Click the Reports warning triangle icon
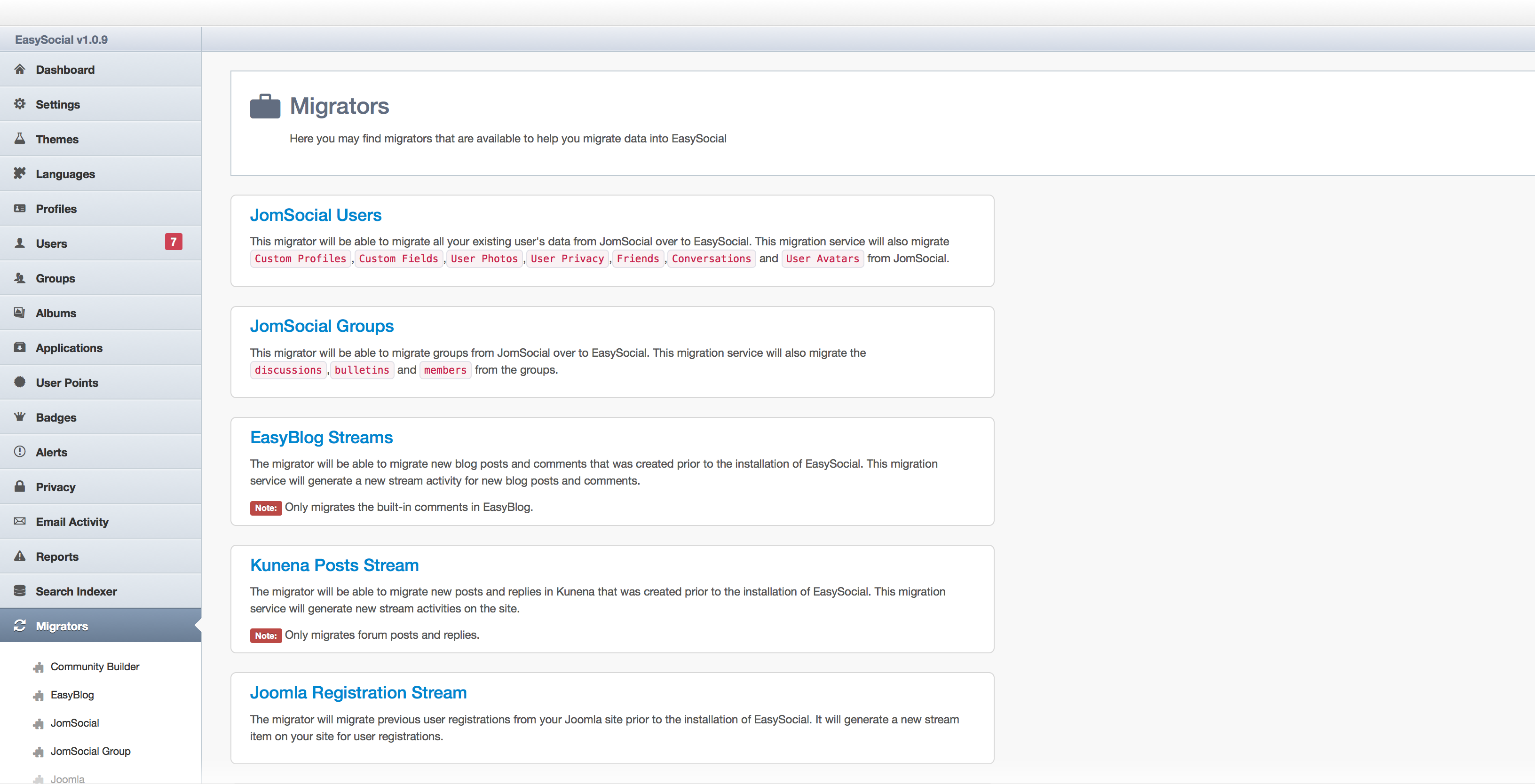 [x=20, y=556]
